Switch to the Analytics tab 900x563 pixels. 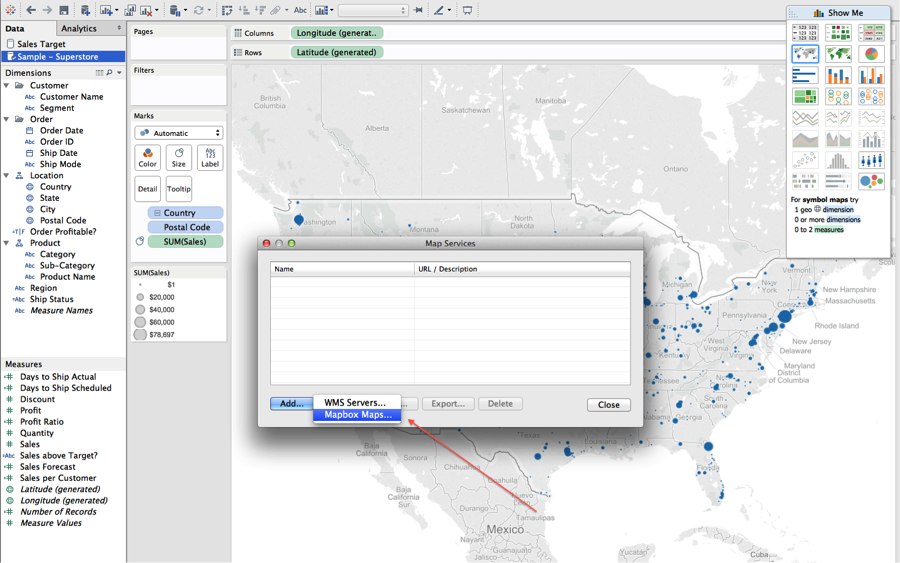pyautogui.click(x=79, y=29)
